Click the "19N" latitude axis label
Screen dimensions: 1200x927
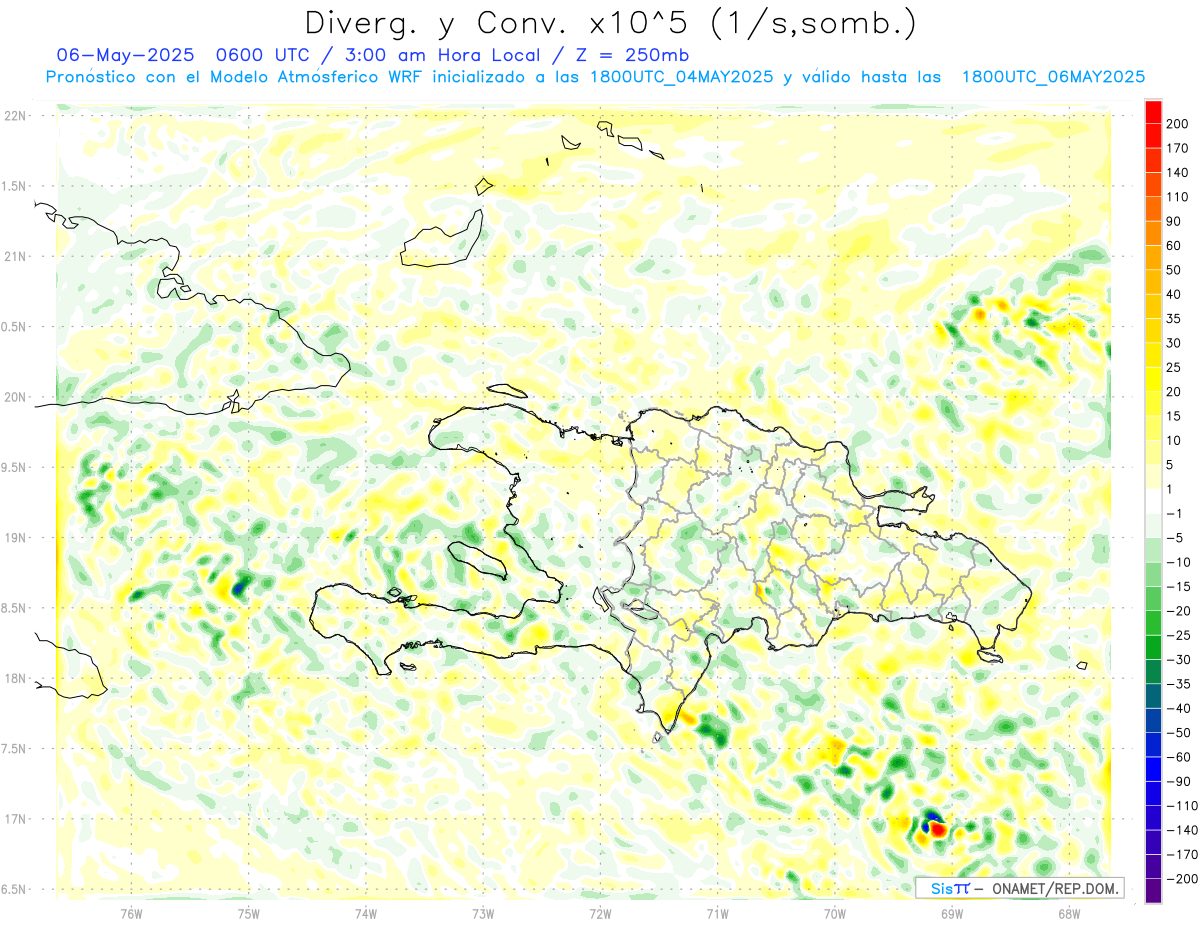[15, 538]
